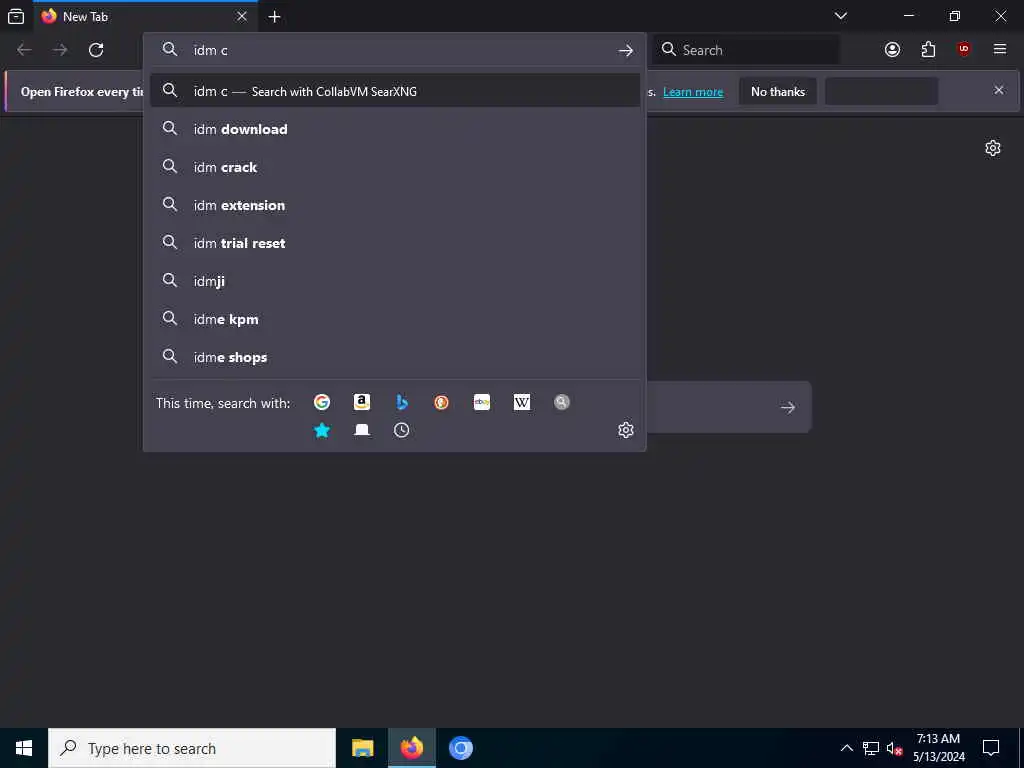The image size is (1024, 768).
Task: Open the Windows notification center
Action: pyautogui.click(x=991, y=748)
